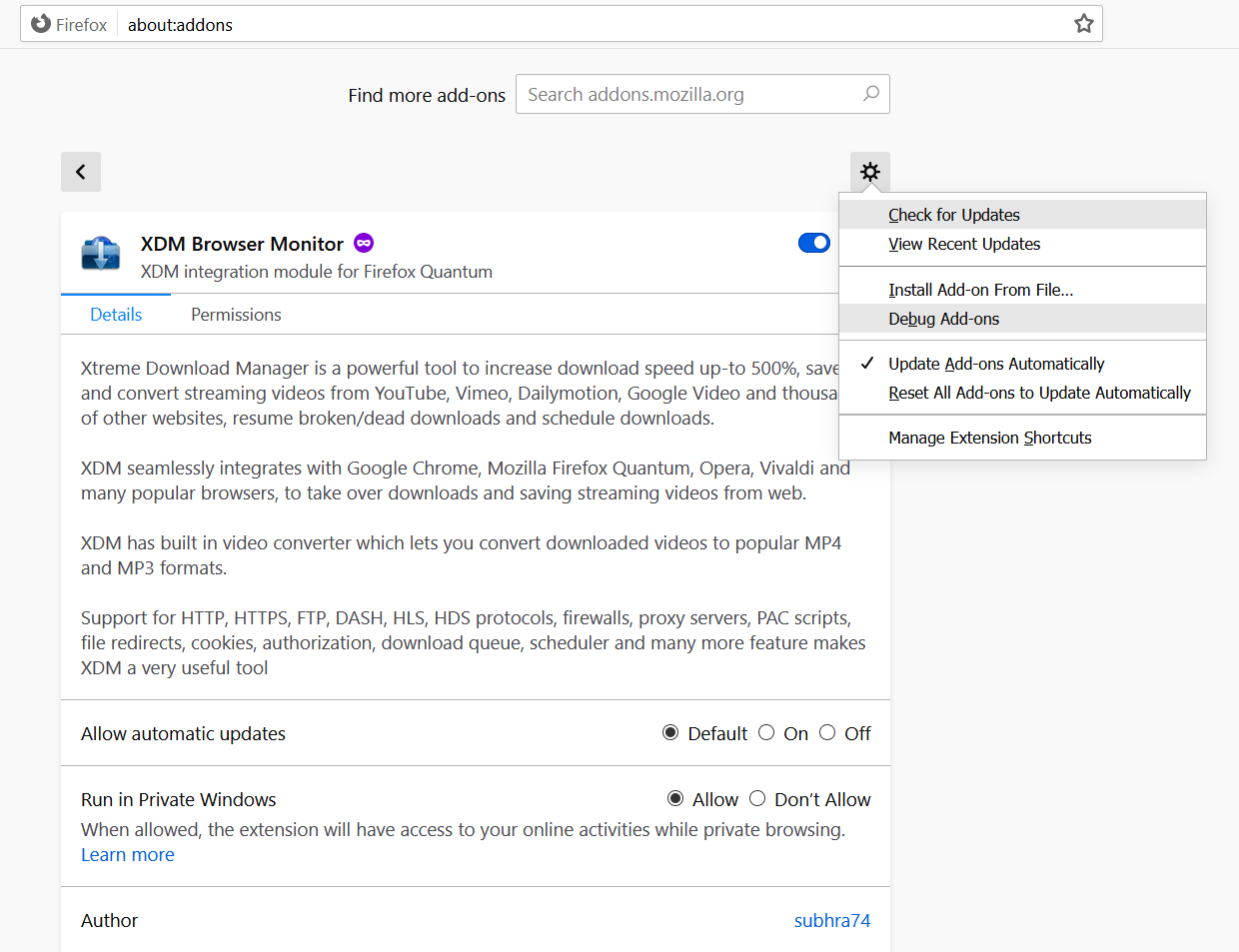1239x952 pixels.
Task: Click the back arrow to return
Action: (80, 171)
